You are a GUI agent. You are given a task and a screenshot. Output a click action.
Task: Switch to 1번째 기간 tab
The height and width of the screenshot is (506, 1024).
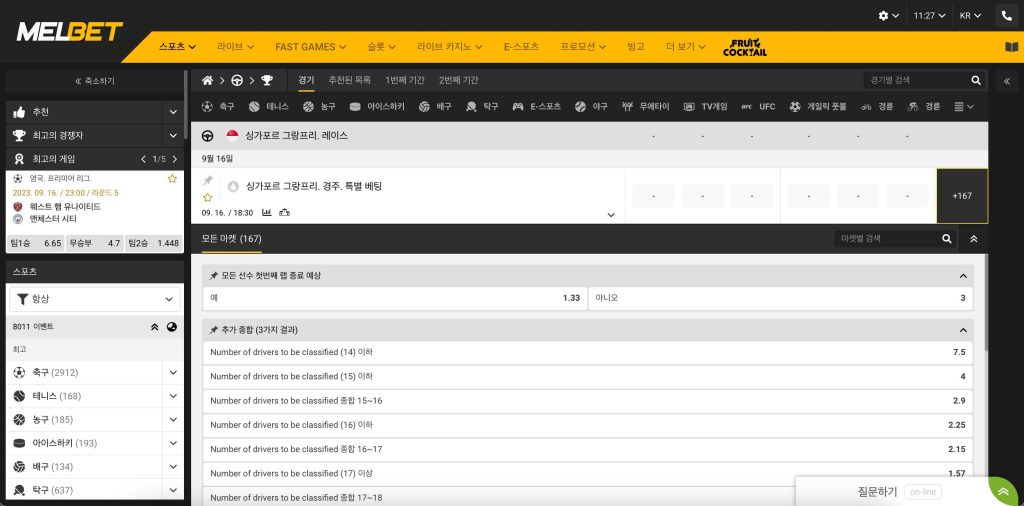pos(405,80)
